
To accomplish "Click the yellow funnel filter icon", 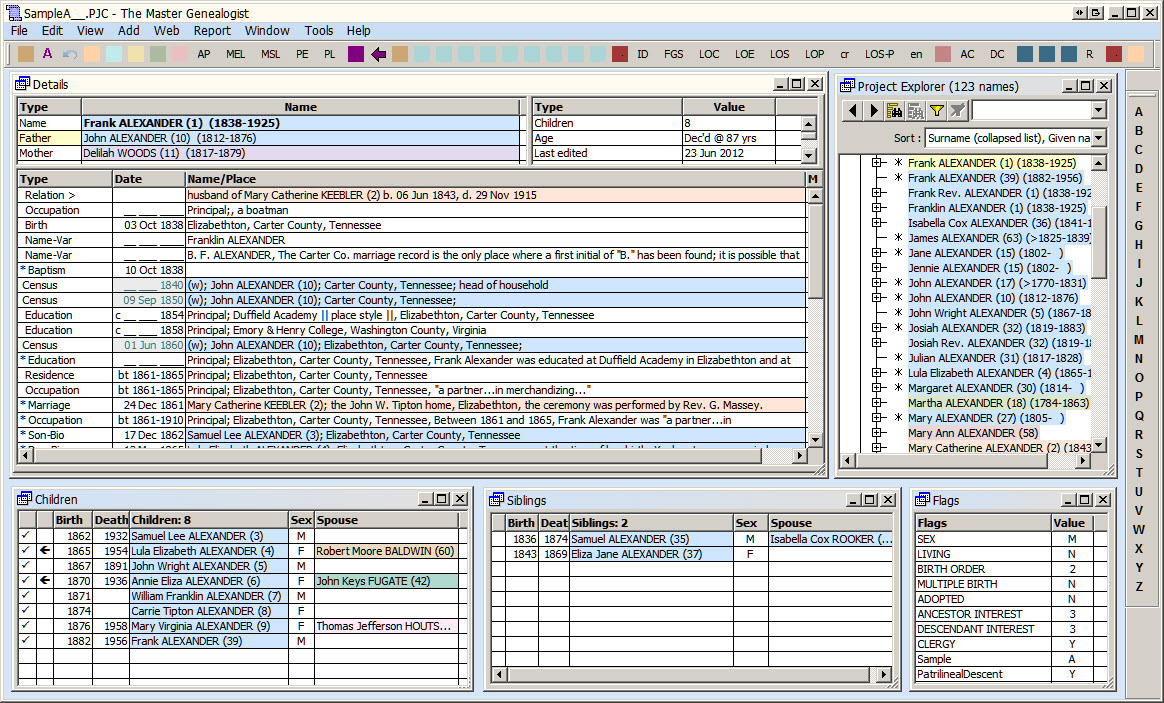I will click(x=937, y=111).
